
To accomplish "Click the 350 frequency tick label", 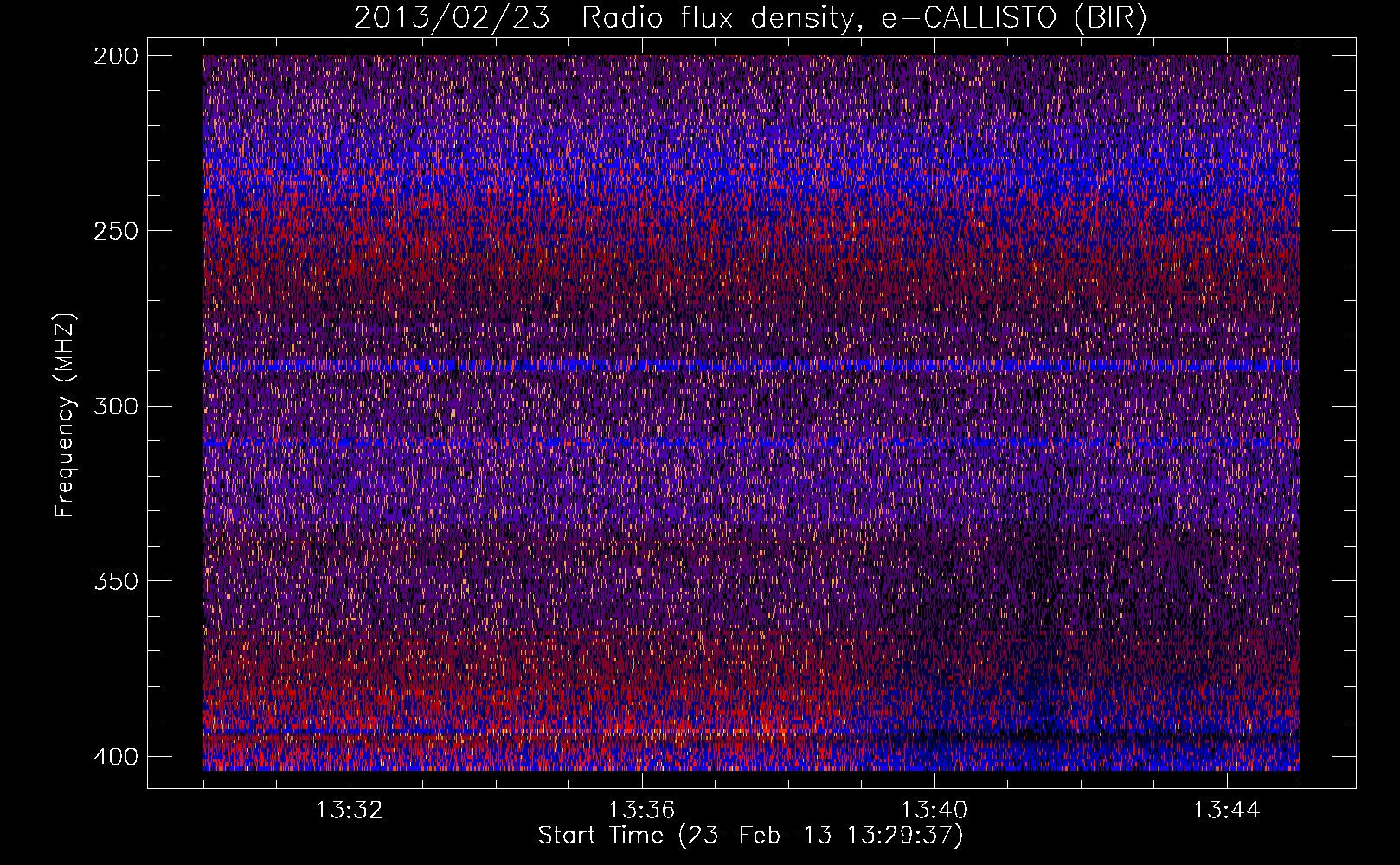I will [x=115, y=581].
